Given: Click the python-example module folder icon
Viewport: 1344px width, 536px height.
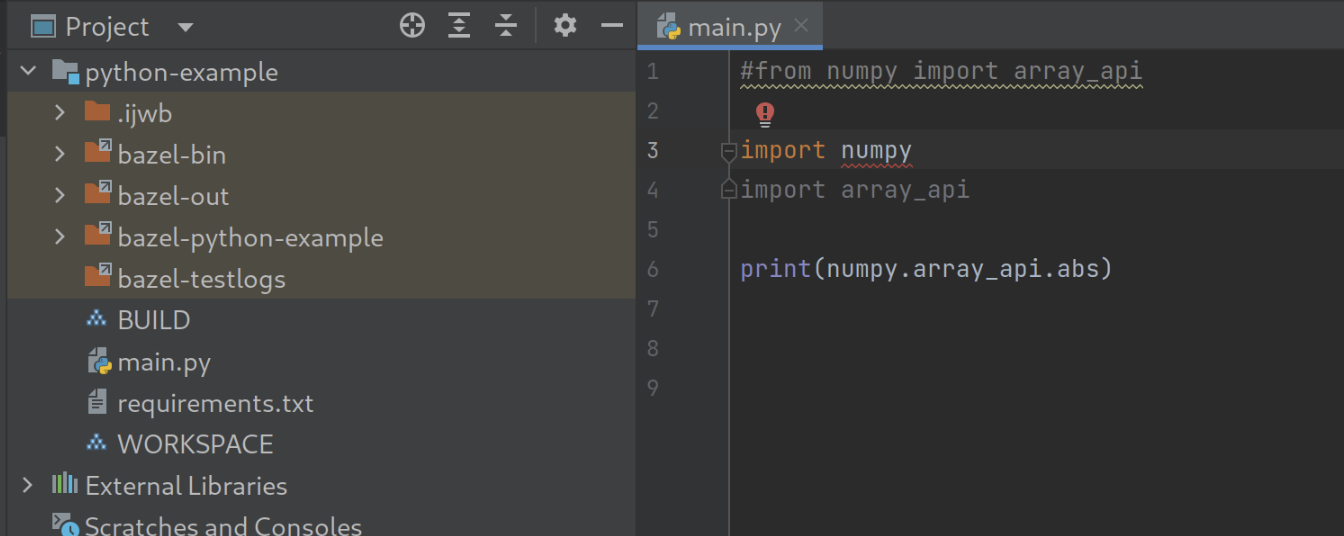Looking at the screenshot, I should [x=65, y=71].
